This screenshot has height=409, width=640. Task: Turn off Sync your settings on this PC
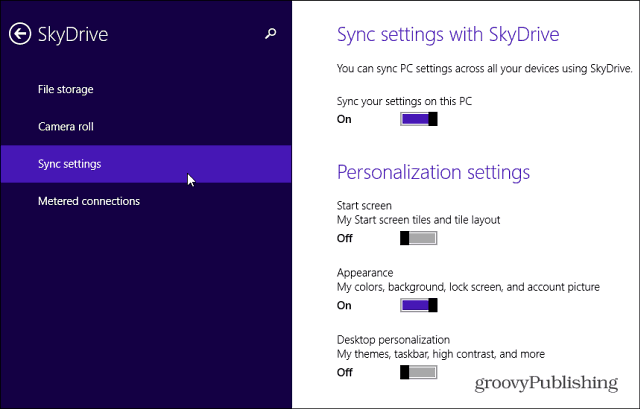click(419, 119)
